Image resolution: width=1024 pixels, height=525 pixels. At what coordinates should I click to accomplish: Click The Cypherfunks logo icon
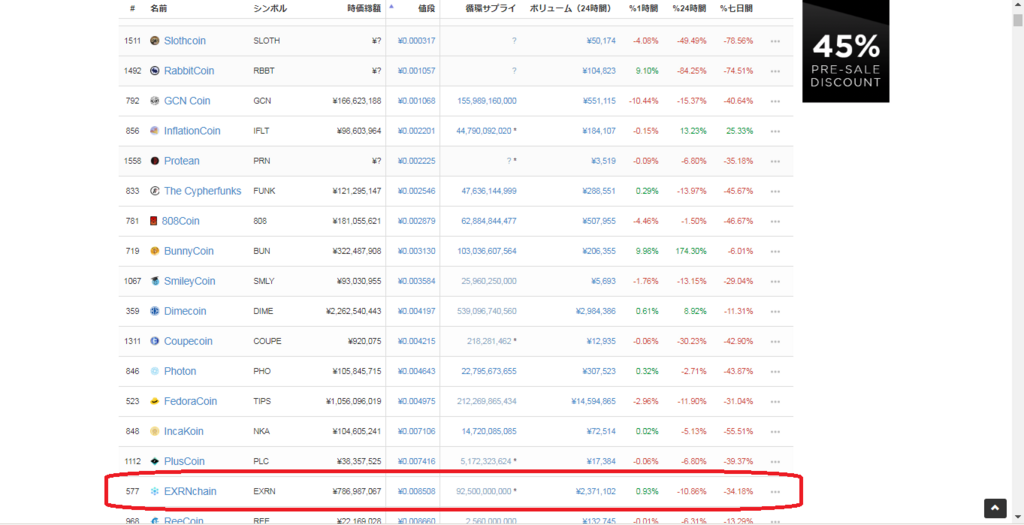click(x=155, y=191)
